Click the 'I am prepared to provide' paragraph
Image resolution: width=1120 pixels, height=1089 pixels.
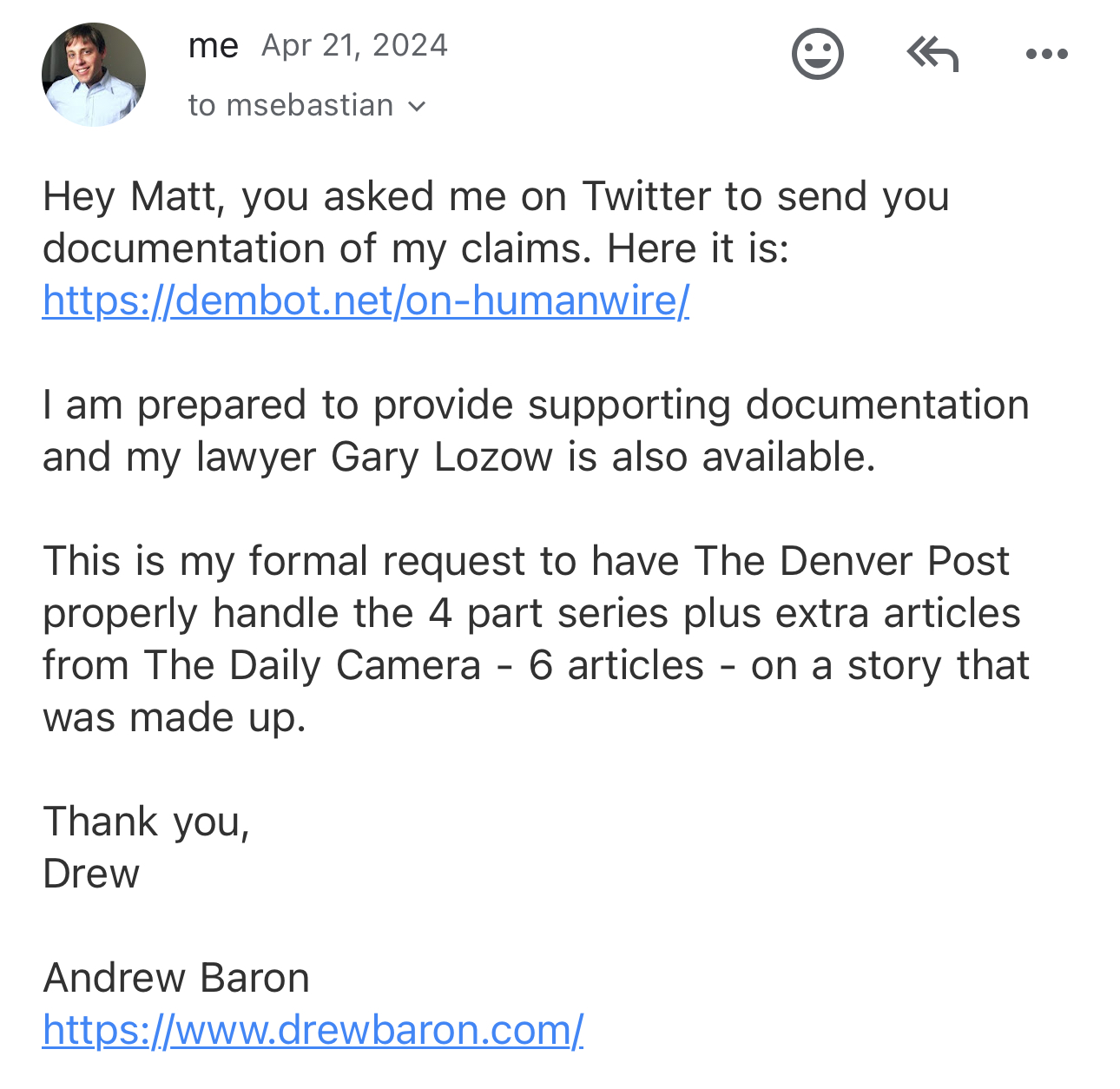536,431
